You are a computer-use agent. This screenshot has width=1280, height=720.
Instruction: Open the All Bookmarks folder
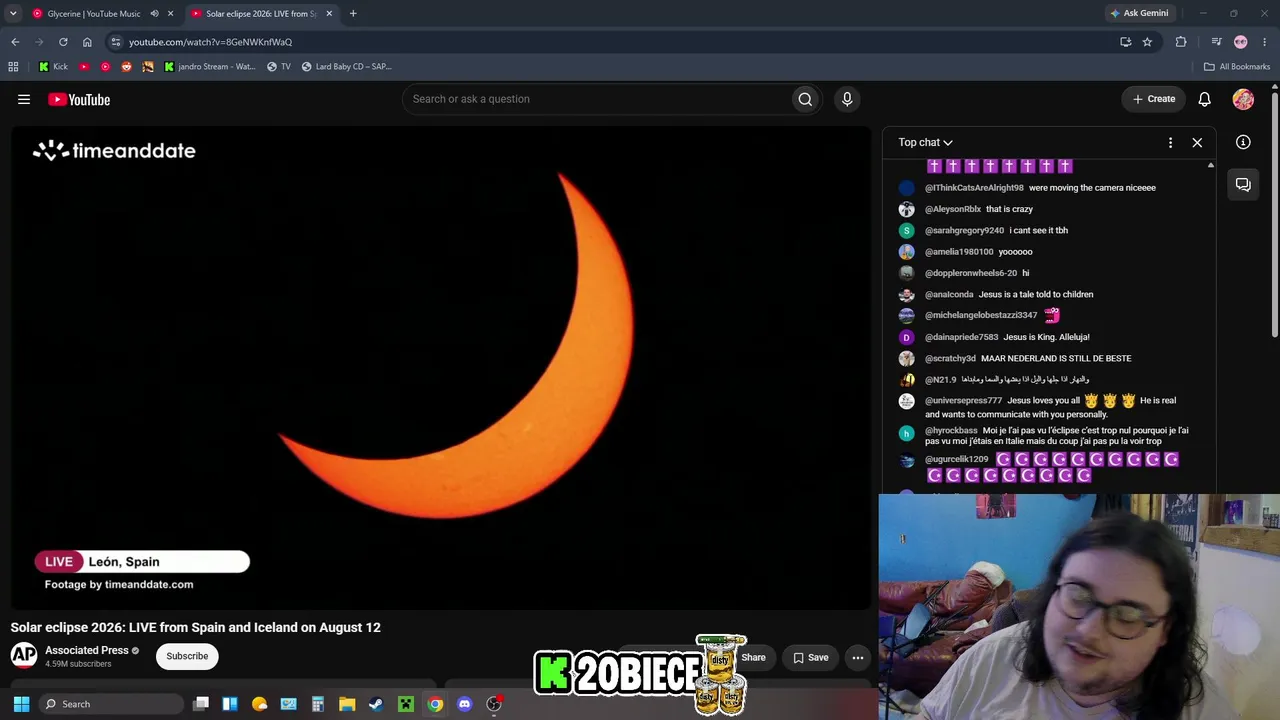pos(1237,67)
